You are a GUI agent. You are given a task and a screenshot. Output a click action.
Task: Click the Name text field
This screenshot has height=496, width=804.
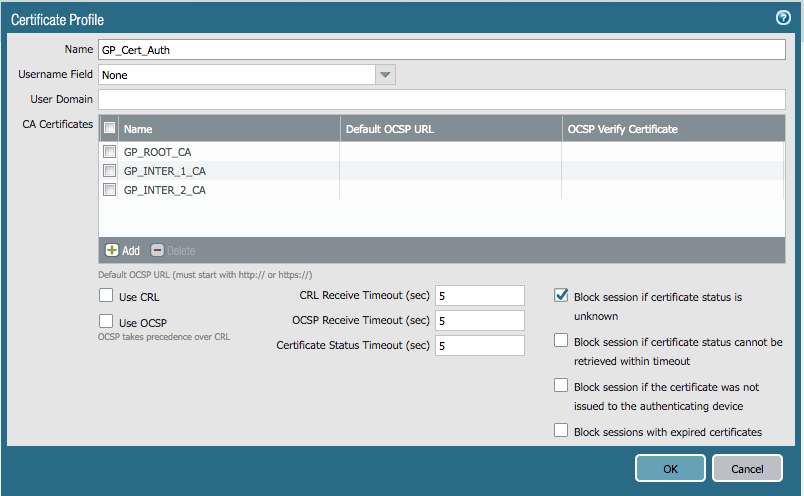point(441,50)
